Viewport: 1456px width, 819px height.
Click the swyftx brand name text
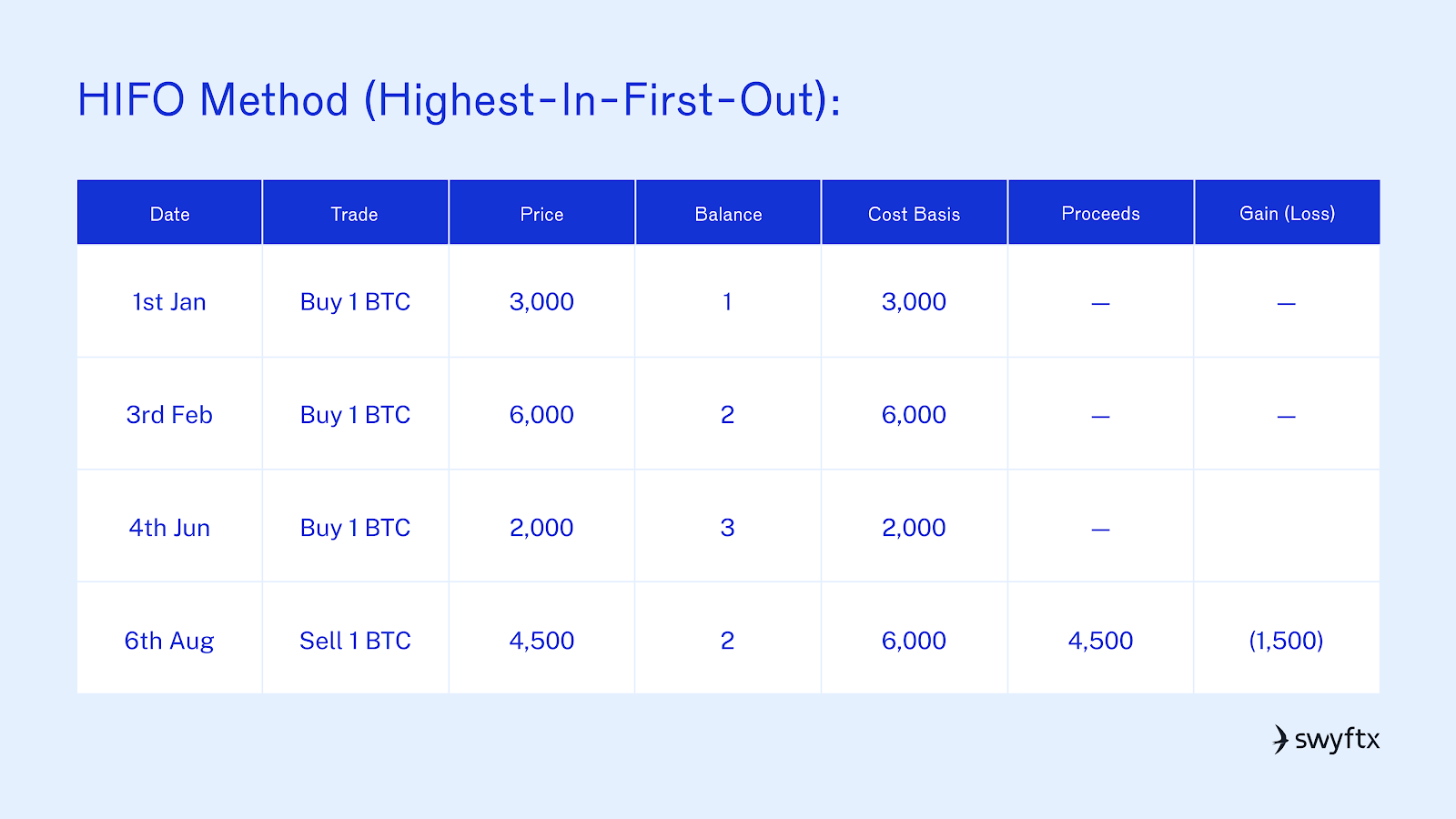click(x=1337, y=740)
